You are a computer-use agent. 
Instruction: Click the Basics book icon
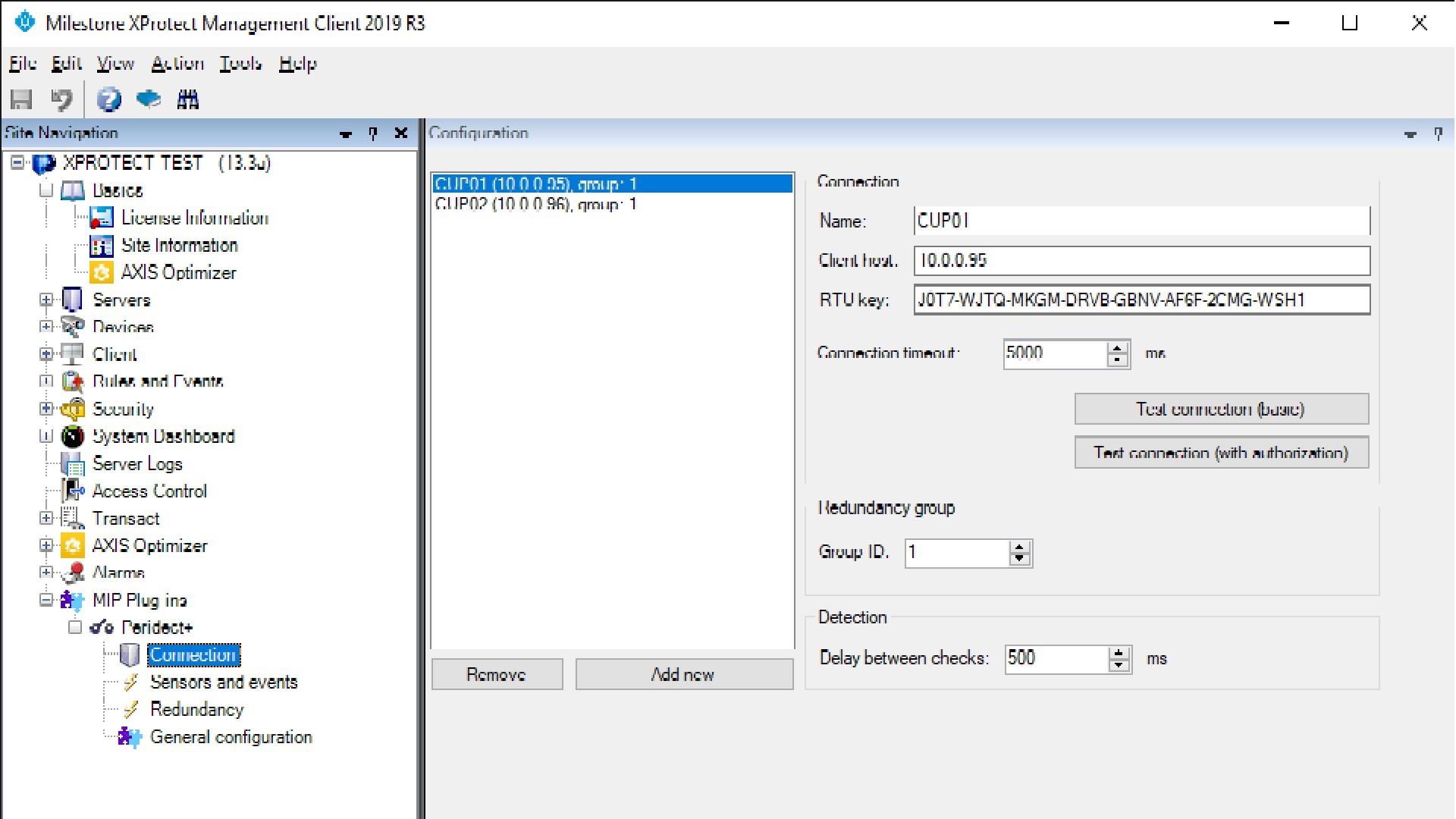click(73, 190)
